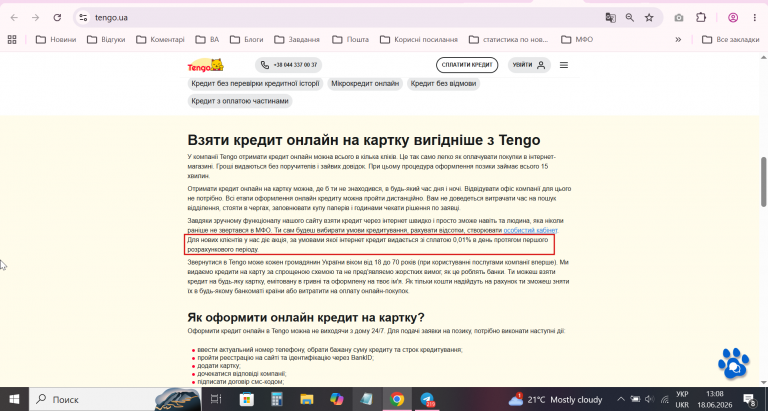Screen dimensions: 768x411
Task: Open the ВА bookmark folder
Action: [207, 39]
